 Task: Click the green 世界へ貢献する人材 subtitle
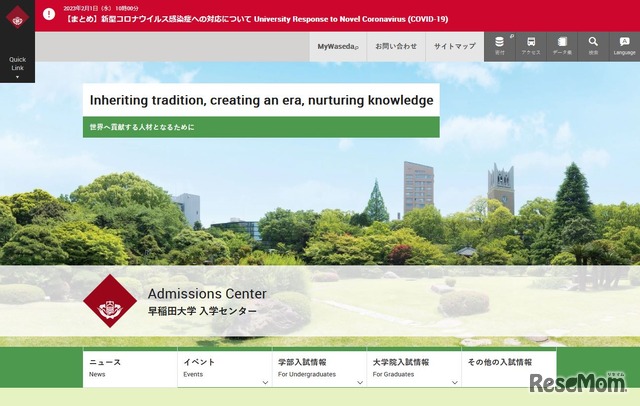pyautogui.click(x=261, y=127)
